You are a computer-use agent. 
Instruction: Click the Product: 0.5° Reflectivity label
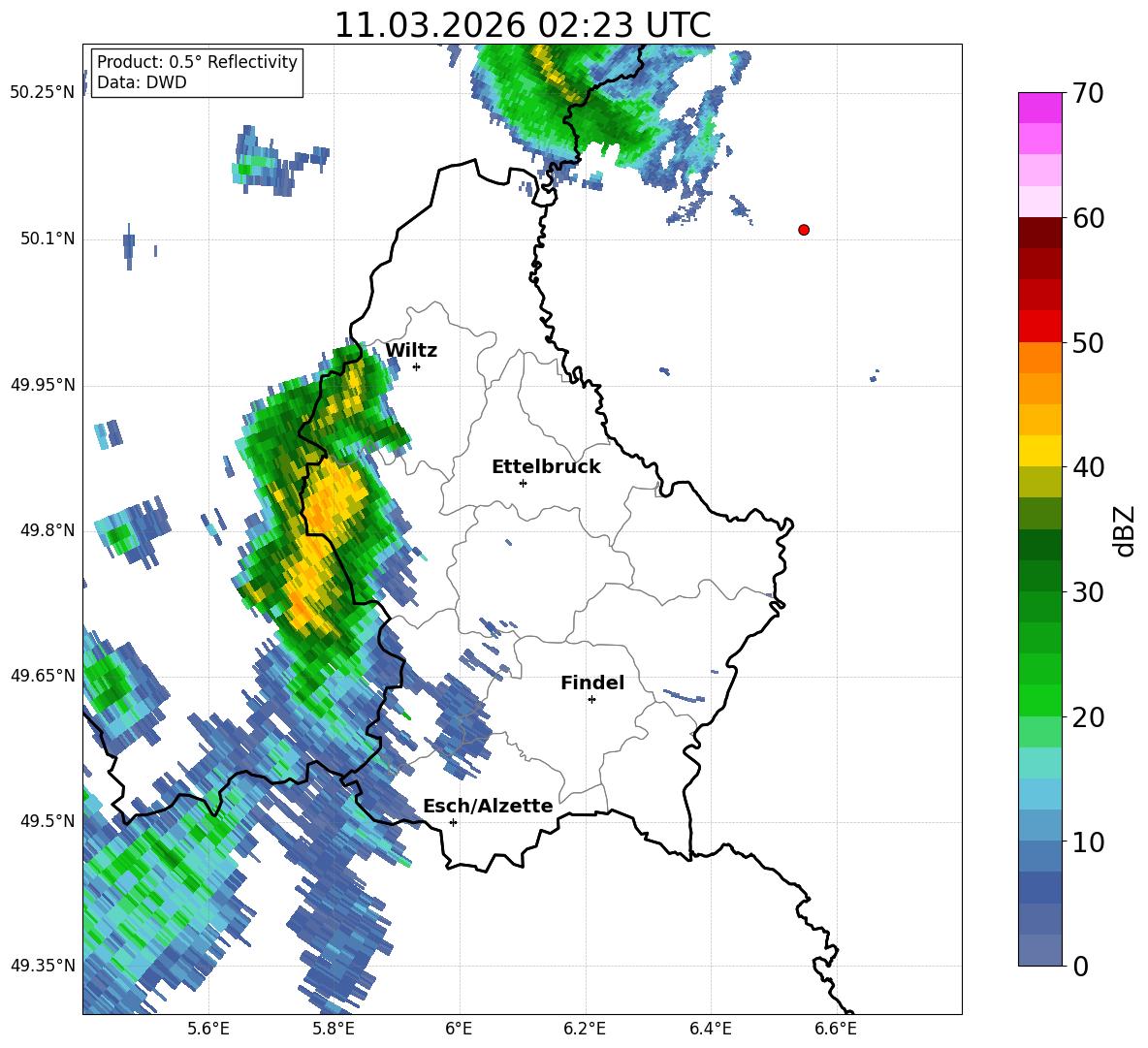(x=197, y=61)
